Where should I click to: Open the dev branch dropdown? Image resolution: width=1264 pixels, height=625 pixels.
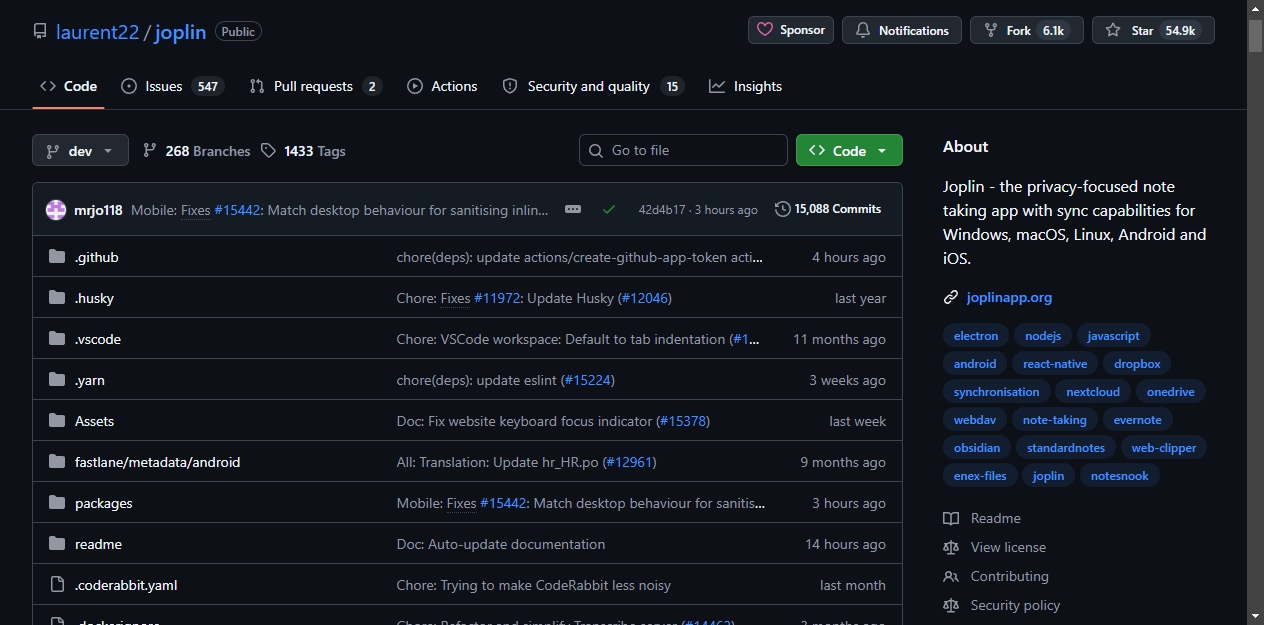(x=80, y=151)
